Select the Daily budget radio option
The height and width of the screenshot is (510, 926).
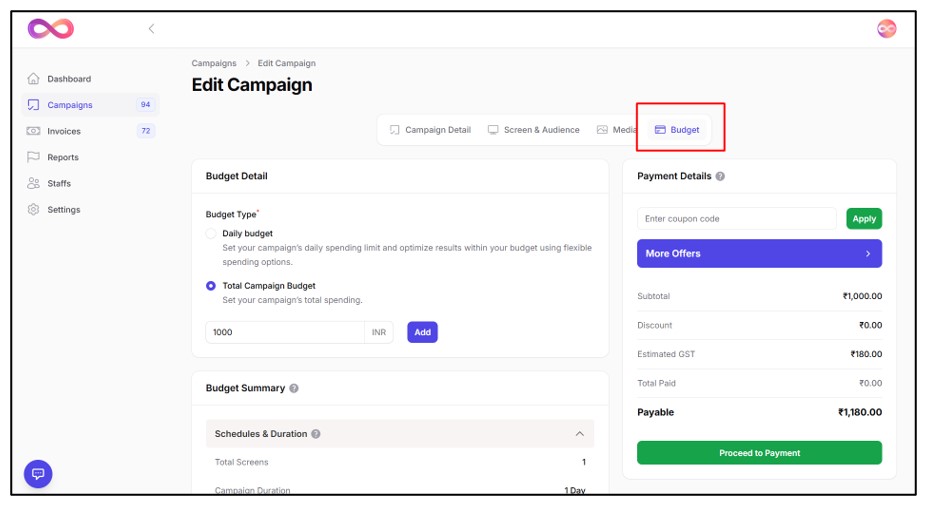coord(211,233)
